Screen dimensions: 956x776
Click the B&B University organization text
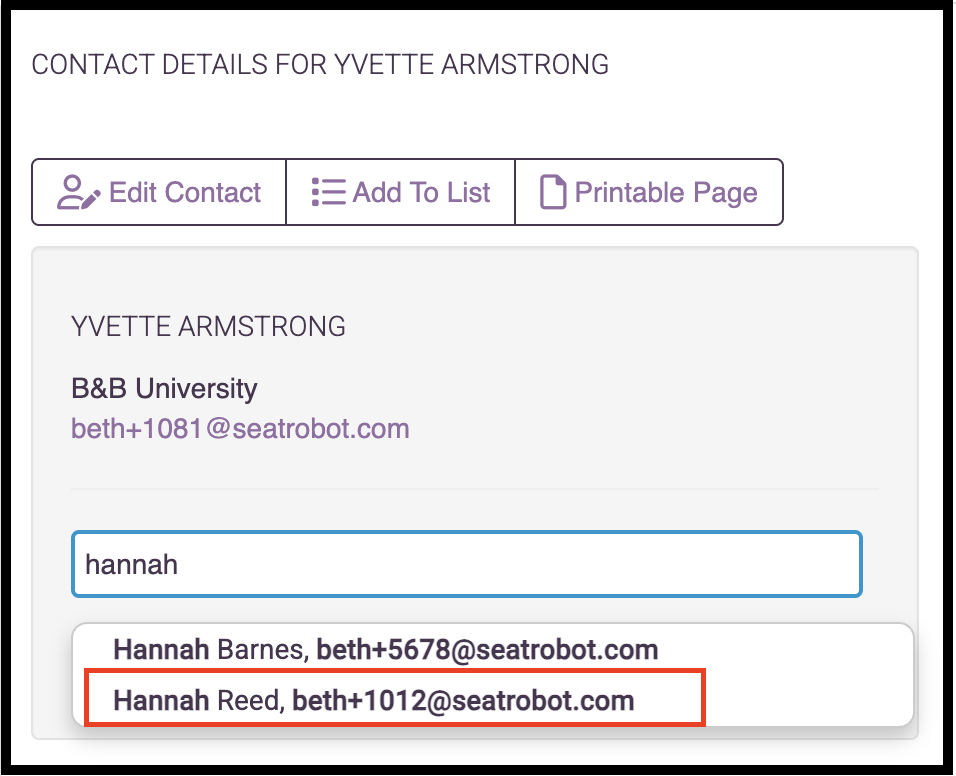(x=165, y=388)
